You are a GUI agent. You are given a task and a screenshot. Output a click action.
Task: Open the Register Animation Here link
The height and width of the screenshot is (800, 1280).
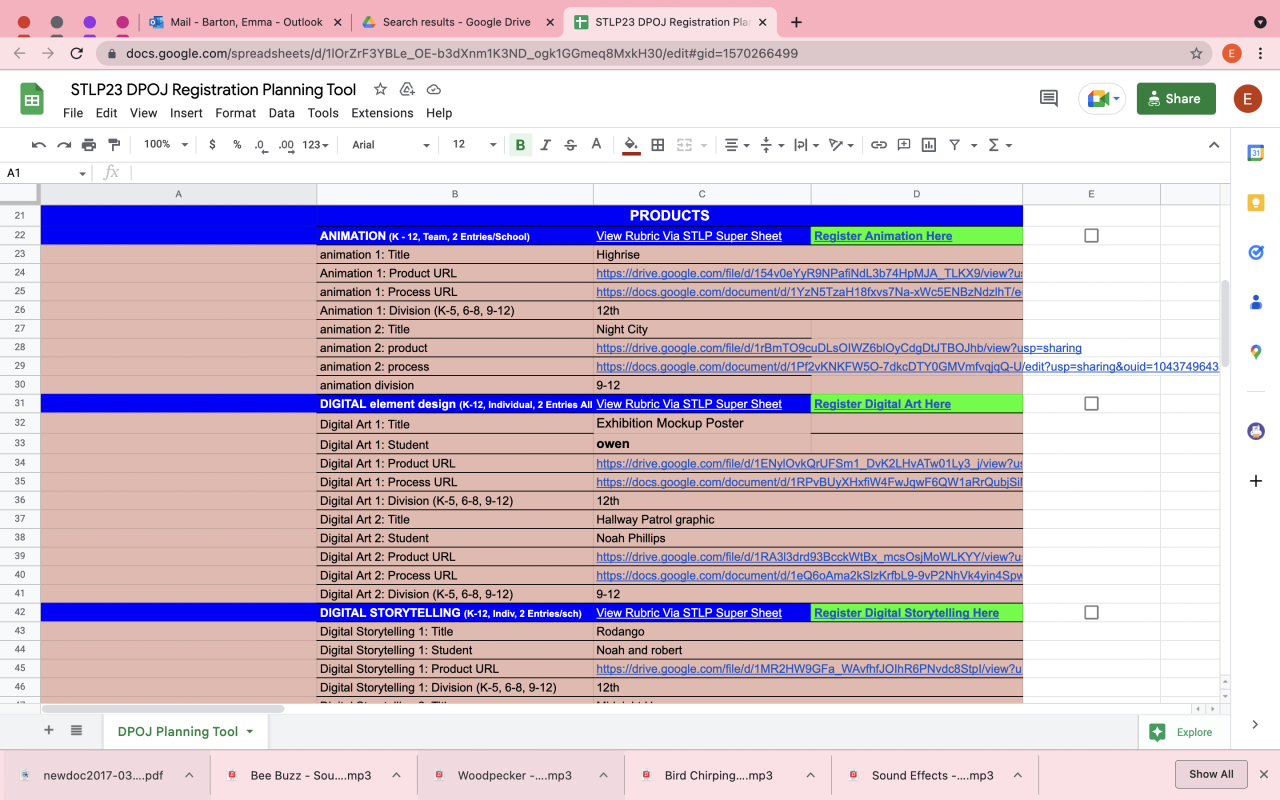[883, 236]
